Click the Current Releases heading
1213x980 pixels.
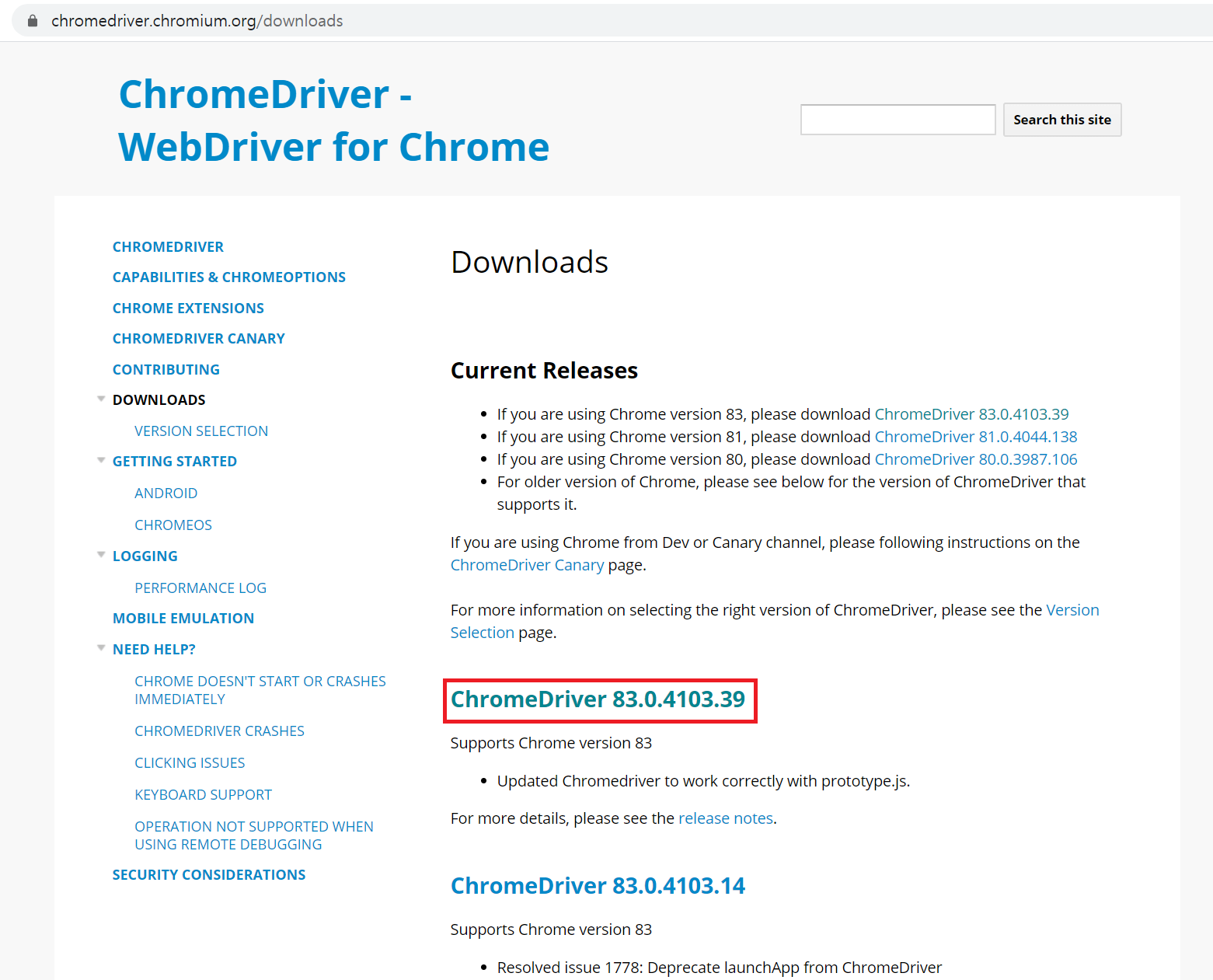point(544,371)
